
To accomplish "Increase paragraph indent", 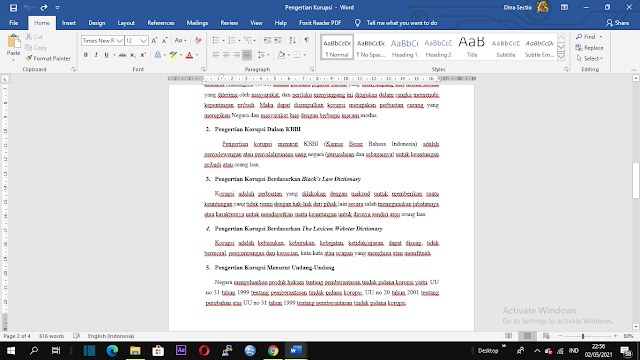I will click(278, 40).
